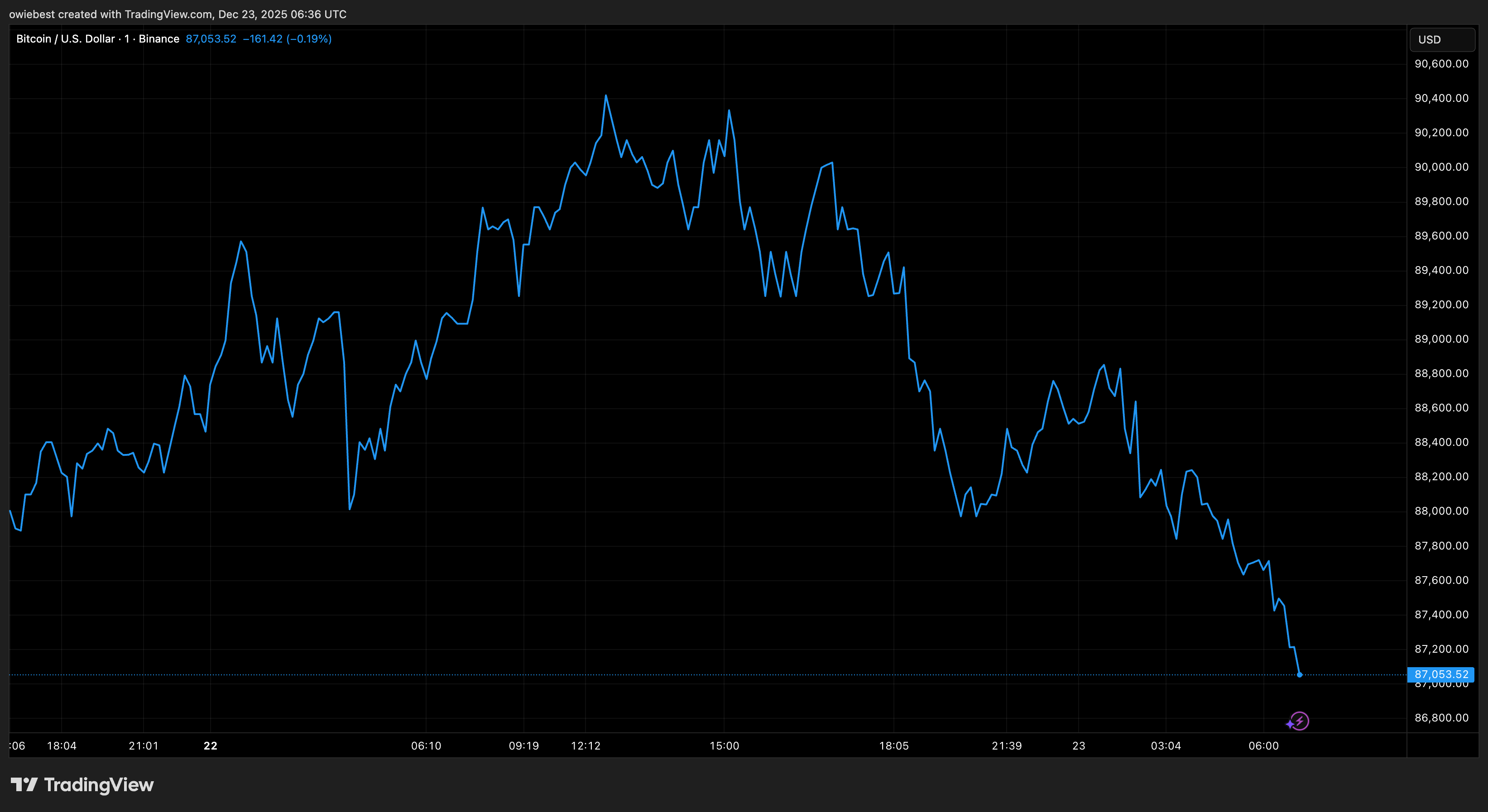Image resolution: width=1488 pixels, height=812 pixels.
Task: Click the 87,053.52 price in the legend
Action: coord(211,38)
